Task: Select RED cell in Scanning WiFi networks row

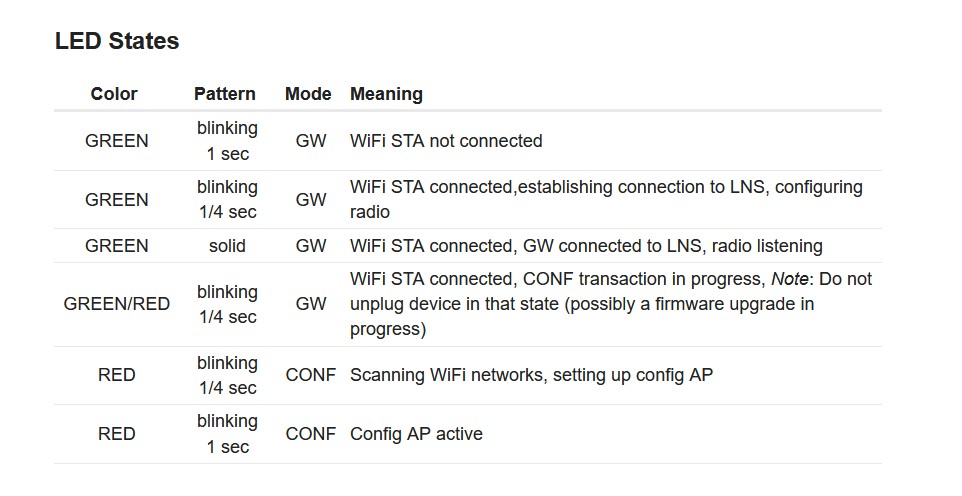Action: point(117,376)
